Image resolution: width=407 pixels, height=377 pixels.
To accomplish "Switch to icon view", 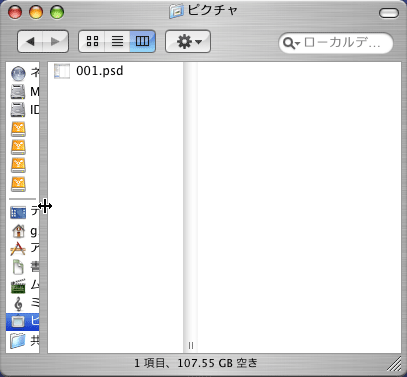I will click(x=92, y=41).
